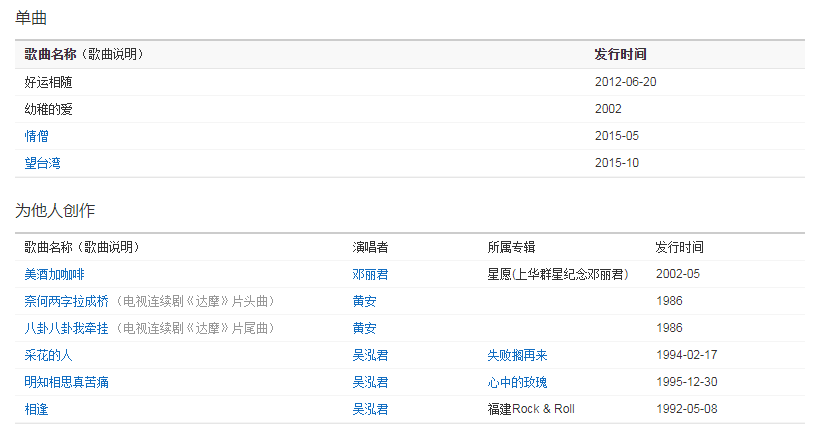Viewport: 823px width, 430px height.
Task: Click the 好运相随 song title text
Action: click(x=49, y=82)
